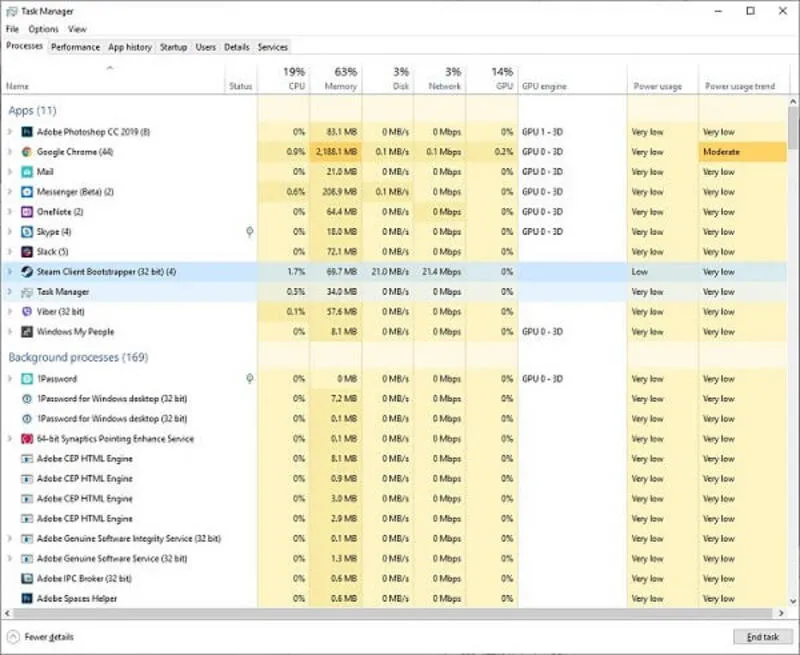Sort by the Disk column header

(x=388, y=79)
